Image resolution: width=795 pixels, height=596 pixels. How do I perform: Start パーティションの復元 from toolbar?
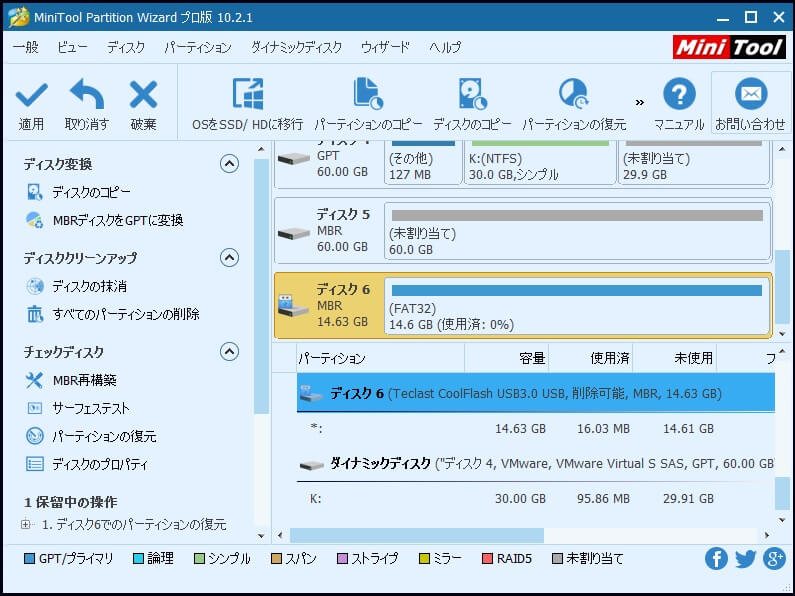pos(574,96)
